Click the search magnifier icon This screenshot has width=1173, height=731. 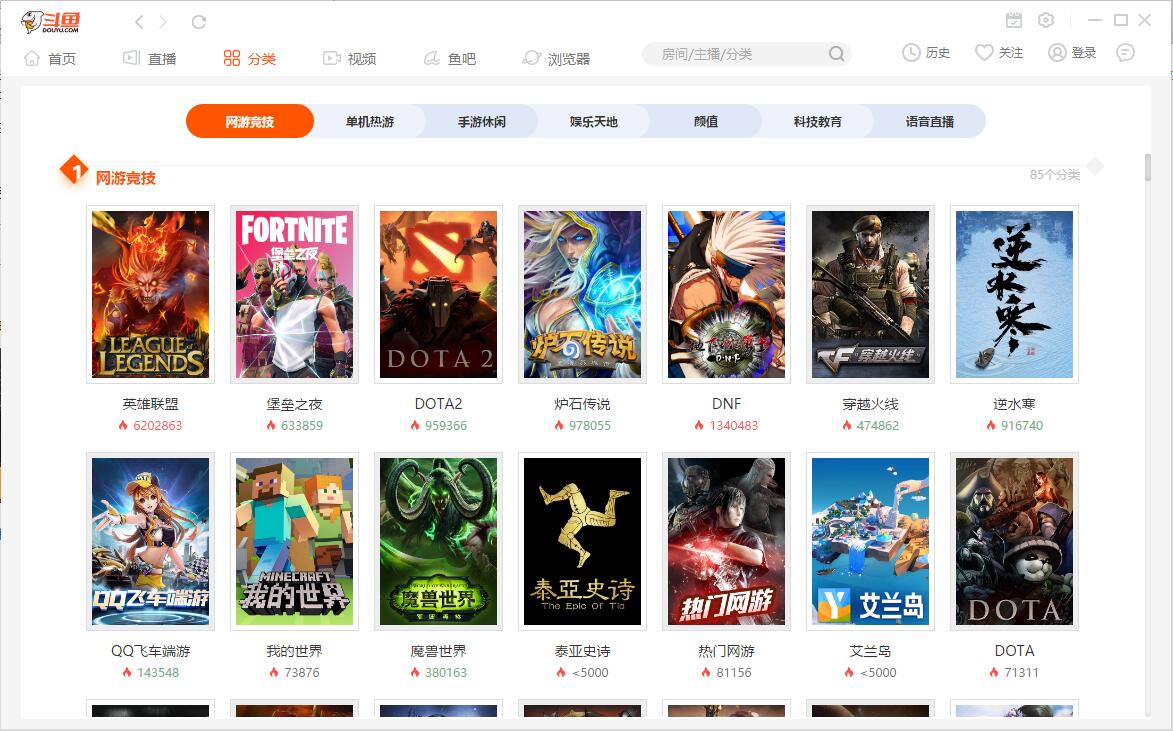[x=836, y=54]
